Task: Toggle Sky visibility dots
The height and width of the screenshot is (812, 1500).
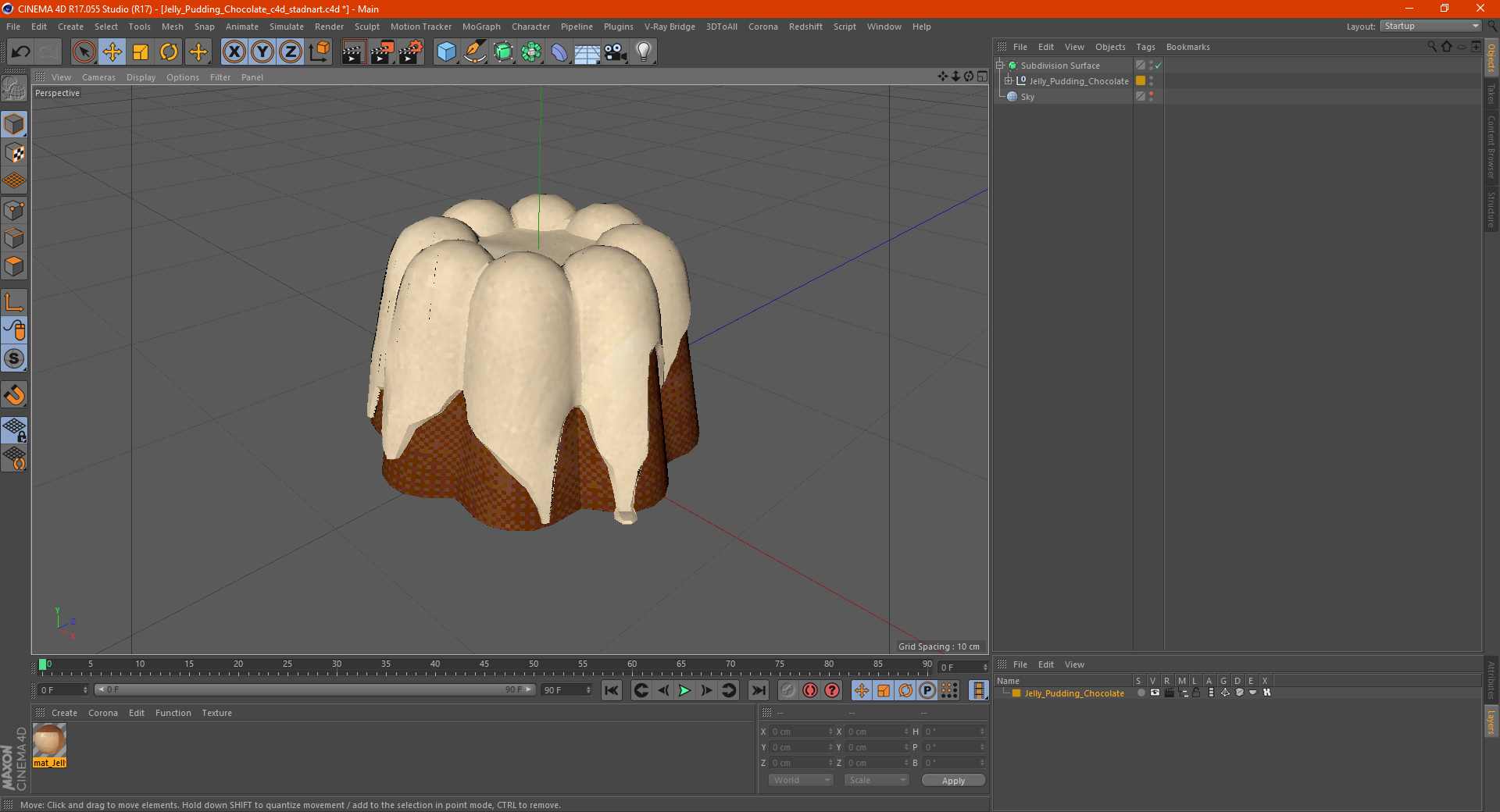Action: (1151, 97)
